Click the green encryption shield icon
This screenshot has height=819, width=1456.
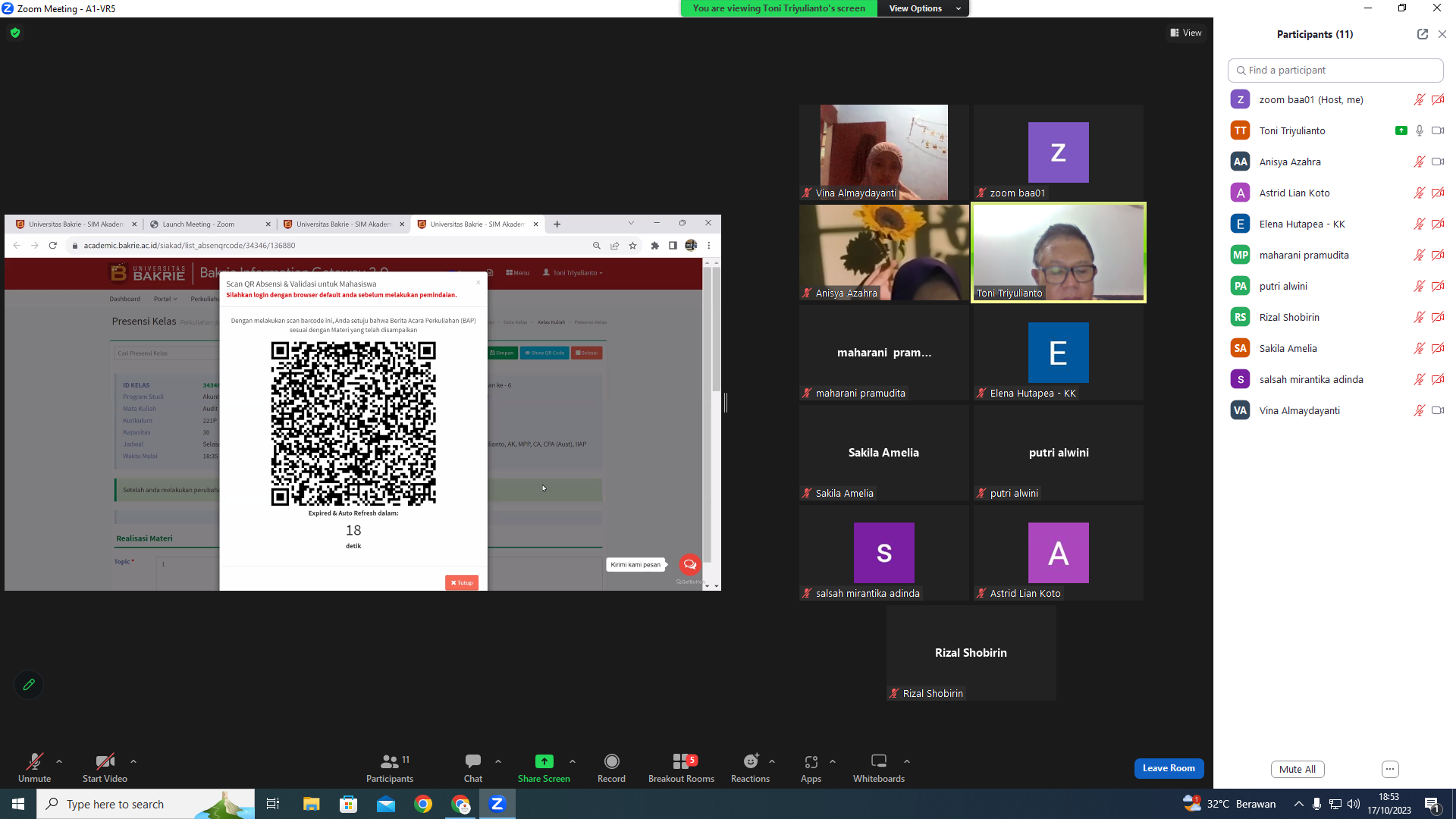[x=15, y=33]
